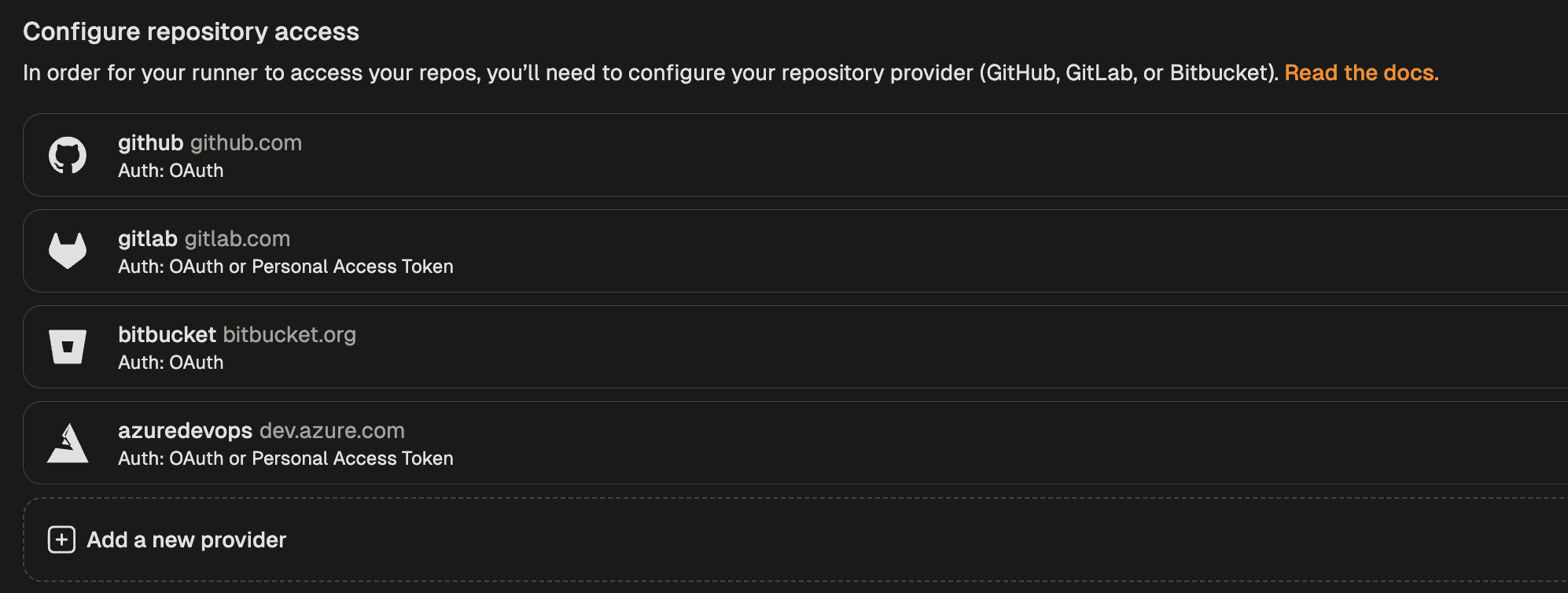Click Add a new provider label
Image resolution: width=1568 pixels, height=593 pixels.
pyautogui.click(x=186, y=540)
